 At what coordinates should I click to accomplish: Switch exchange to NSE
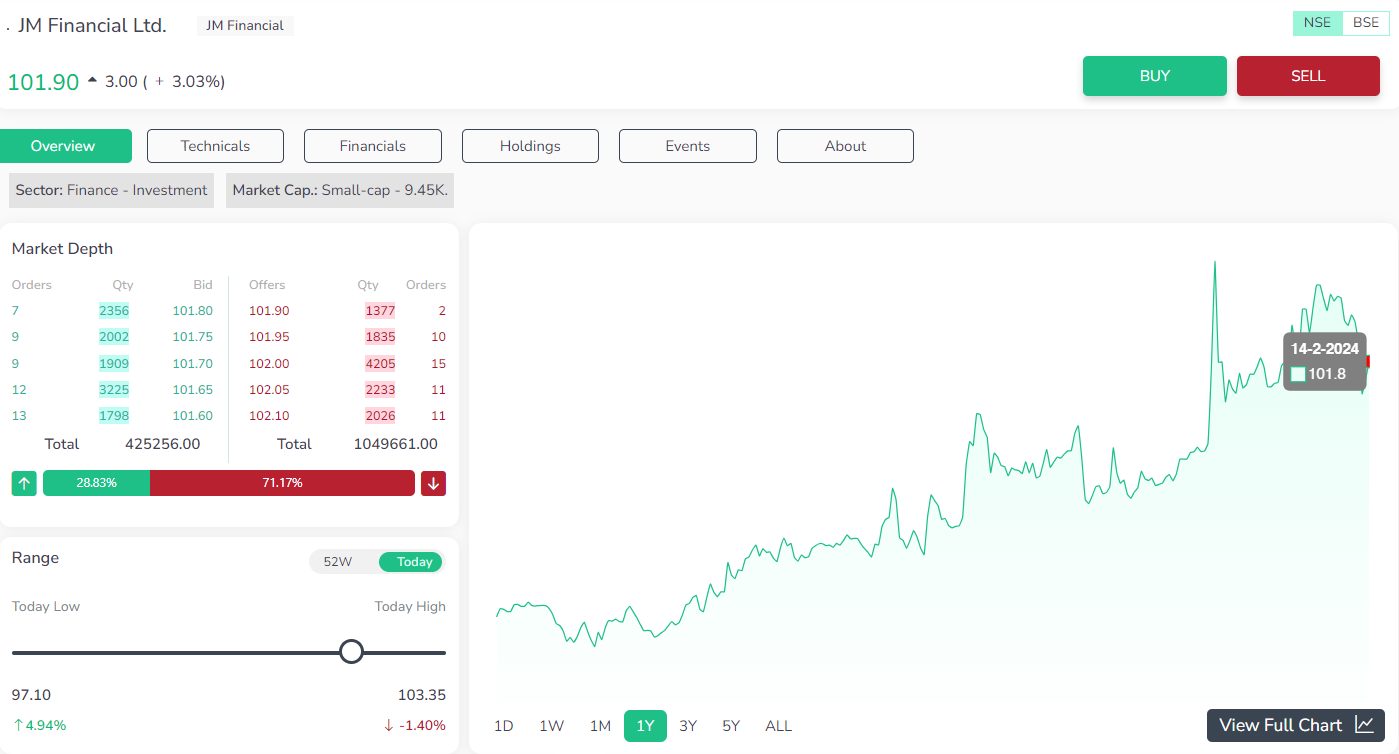point(1317,23)
